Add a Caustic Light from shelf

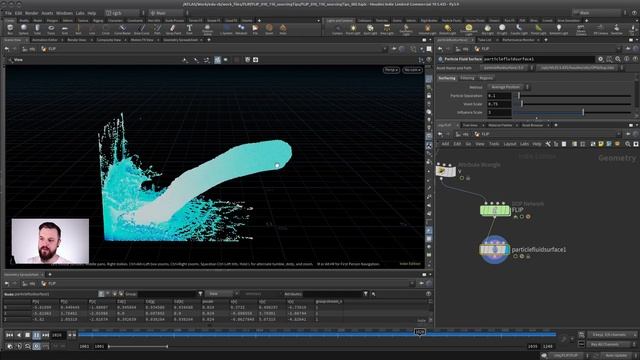pos(519,29)
